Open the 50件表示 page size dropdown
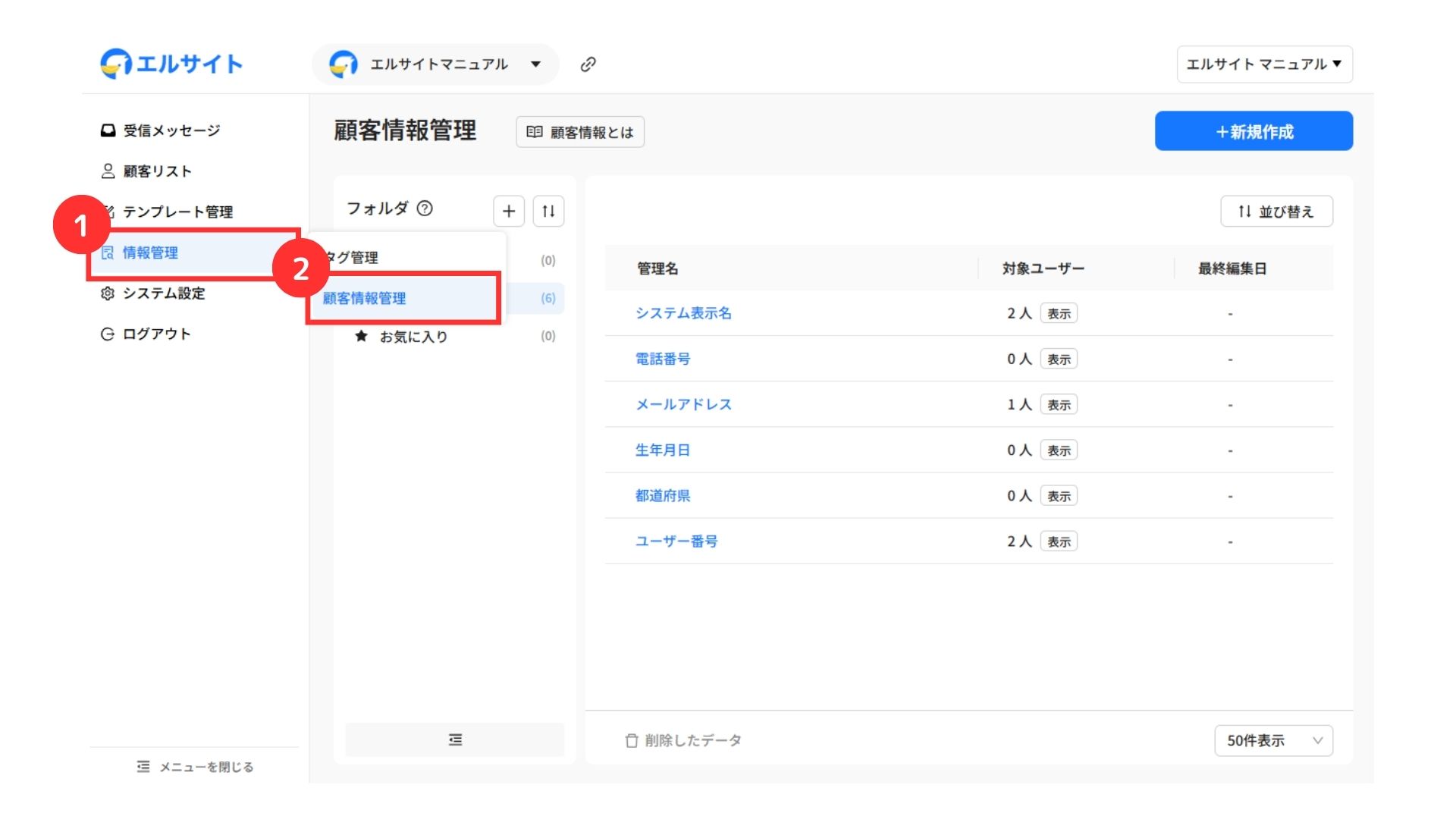The image size is (1456, 819). pos(1273,740)
